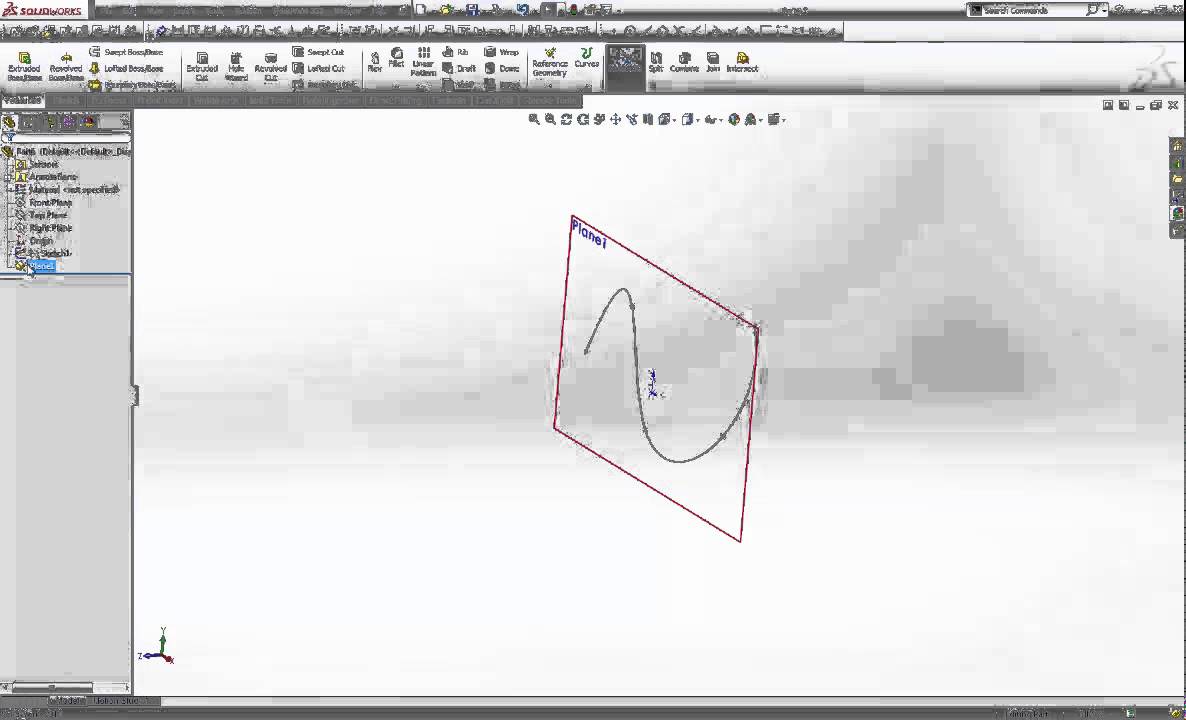Open the Display Style dropdown
Screen dimensions: 1186x720
pyautogui.click(x=687, y=119)
